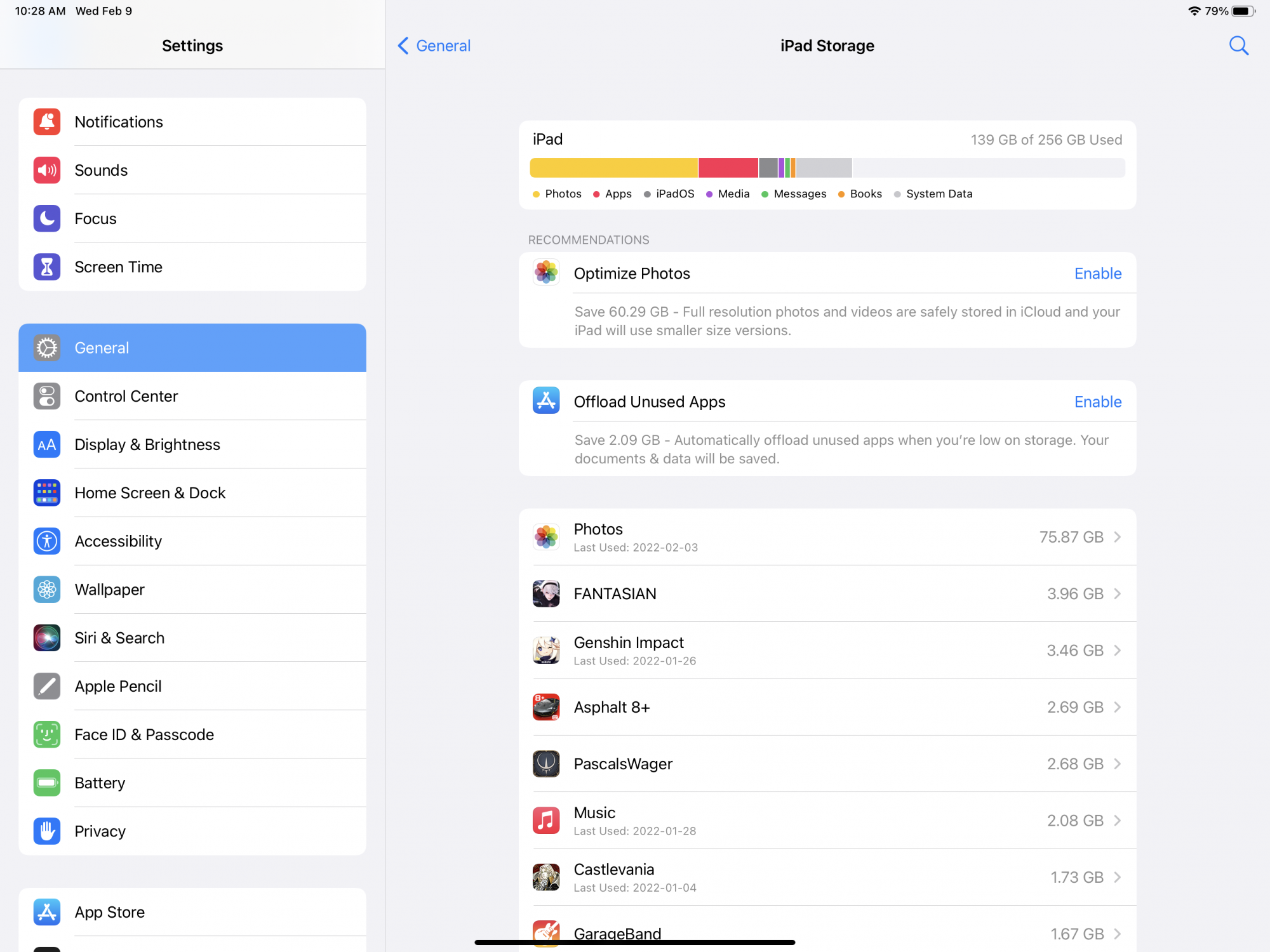Tap the Focus moon icon
The image size is (1270, 952).
(47, 218)
